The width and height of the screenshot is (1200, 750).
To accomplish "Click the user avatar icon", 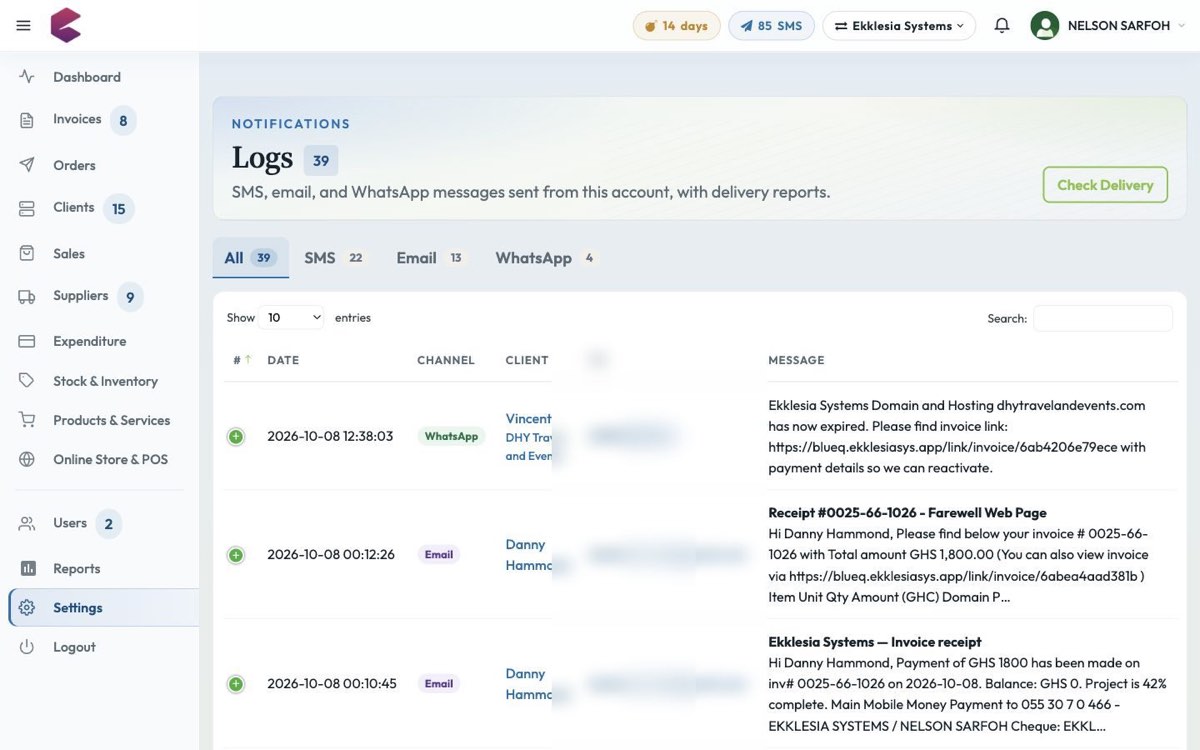I will (1045, 26).
